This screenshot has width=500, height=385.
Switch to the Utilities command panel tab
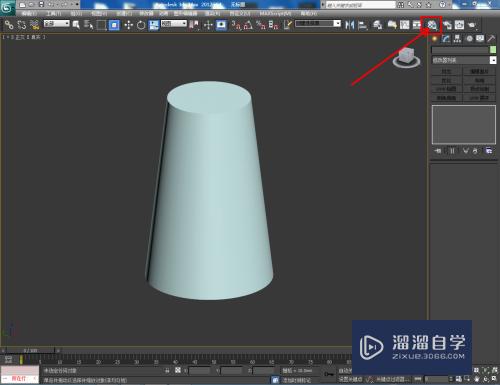(x=491, y=39)
